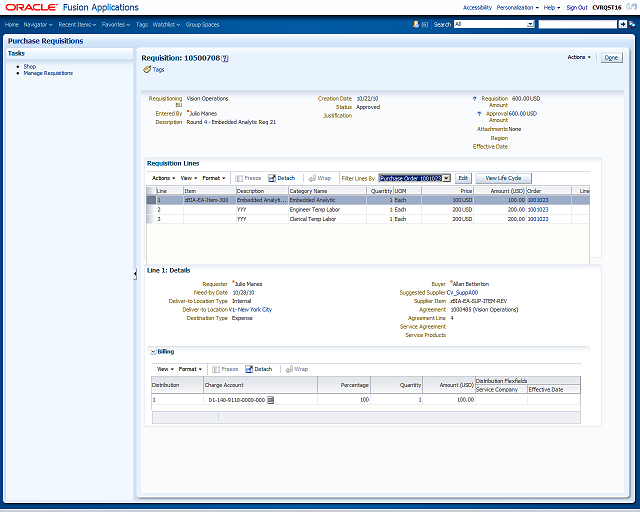Collapse the Billing section
This screenshot has width=640, height=512.
[153, 352]
